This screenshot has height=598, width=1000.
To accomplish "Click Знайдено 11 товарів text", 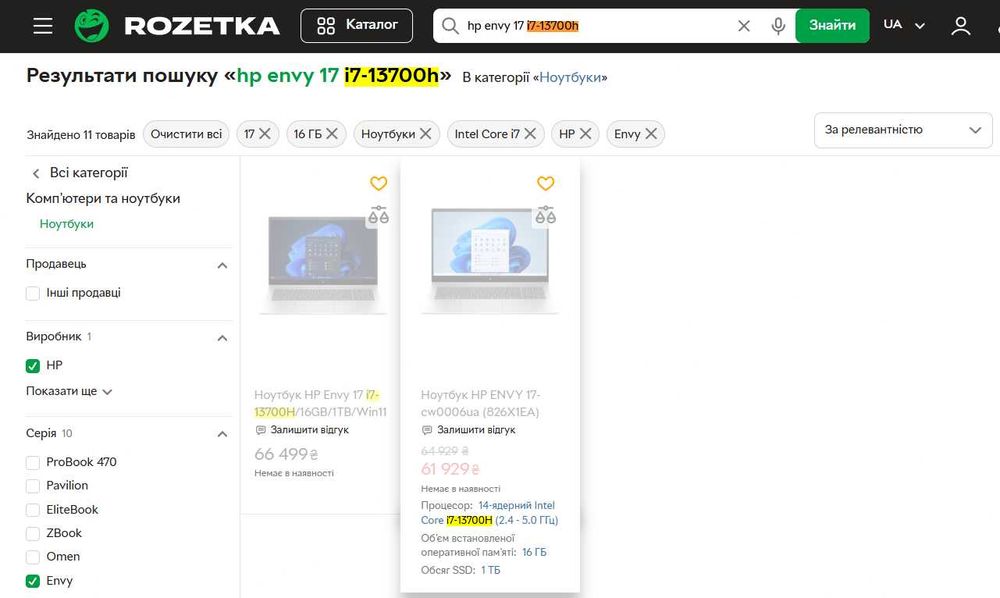I will tap(81, 135).
